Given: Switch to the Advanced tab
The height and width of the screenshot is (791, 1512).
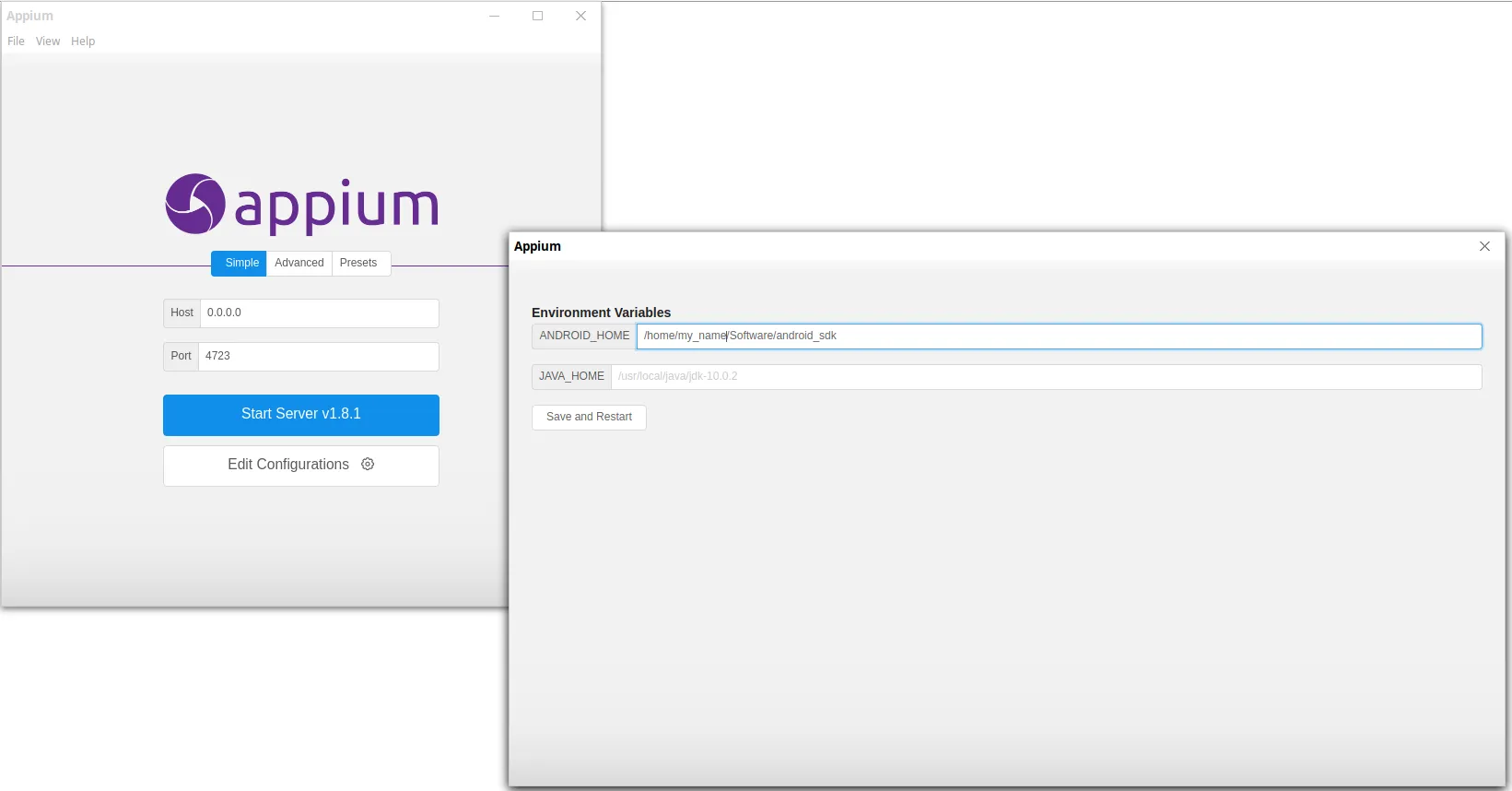Looking at the screenshot, I should [x=299, y=264].
